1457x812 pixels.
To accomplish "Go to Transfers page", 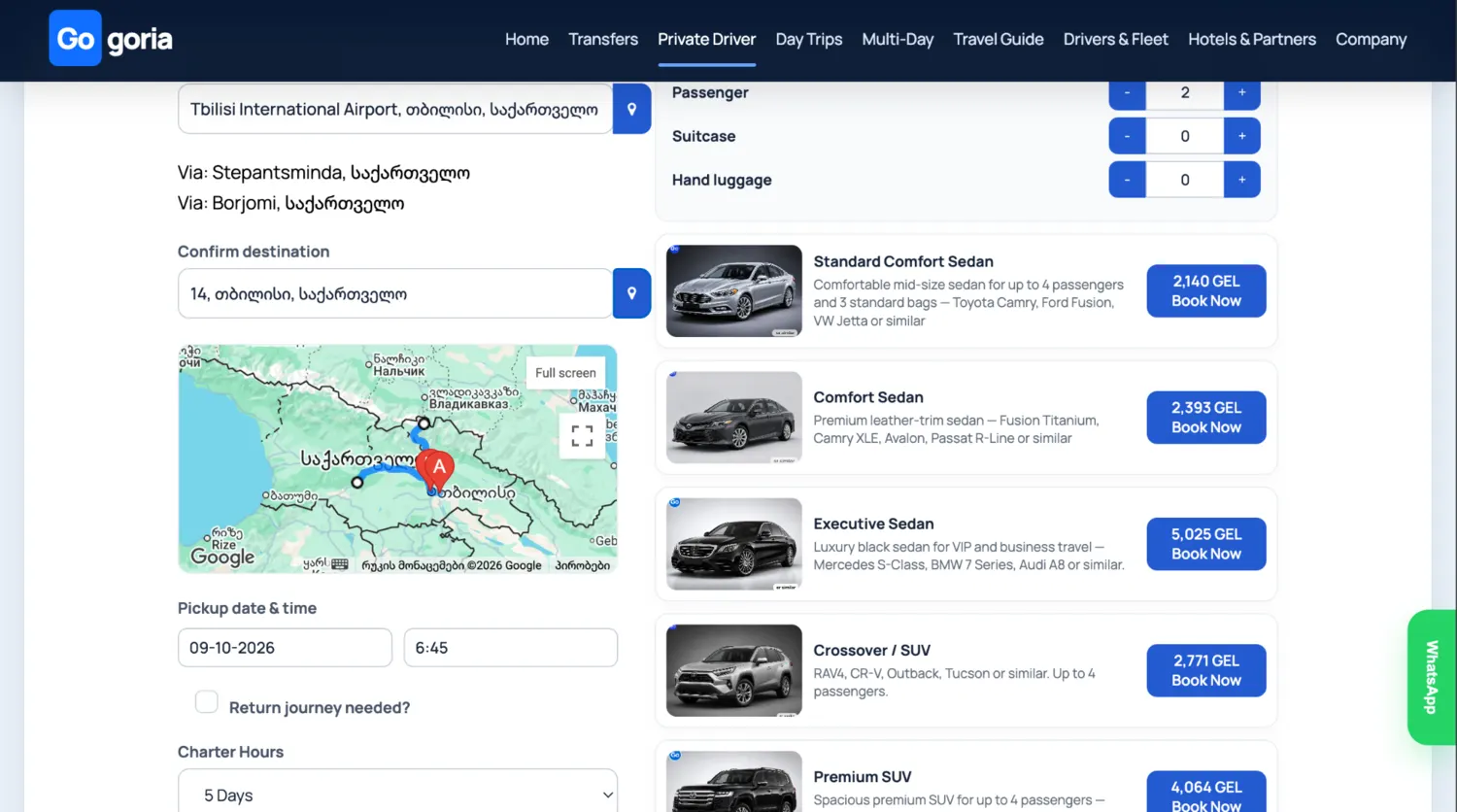I will click(603, 39).
